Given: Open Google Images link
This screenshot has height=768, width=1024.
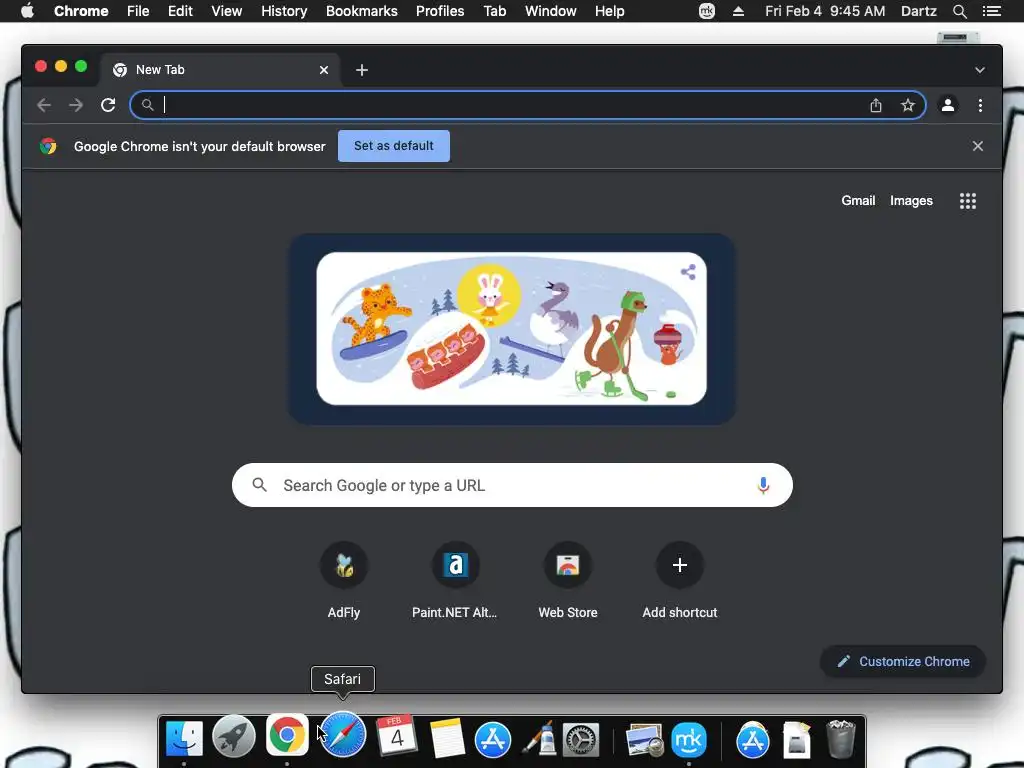Looking at the screenshot, I should (x=911, y=200).
